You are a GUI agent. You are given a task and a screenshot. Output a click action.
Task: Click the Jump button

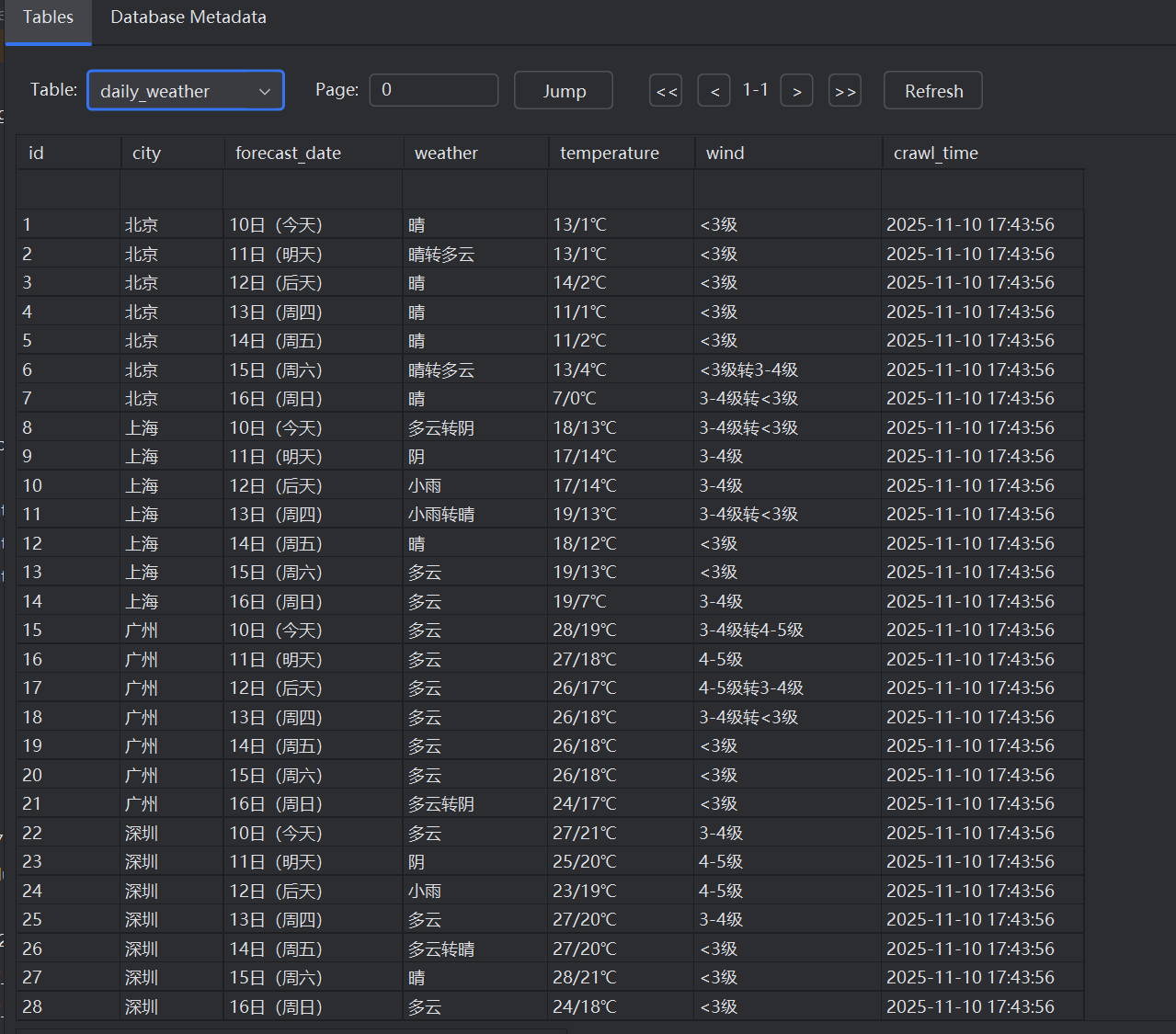[x=564, y=91]
